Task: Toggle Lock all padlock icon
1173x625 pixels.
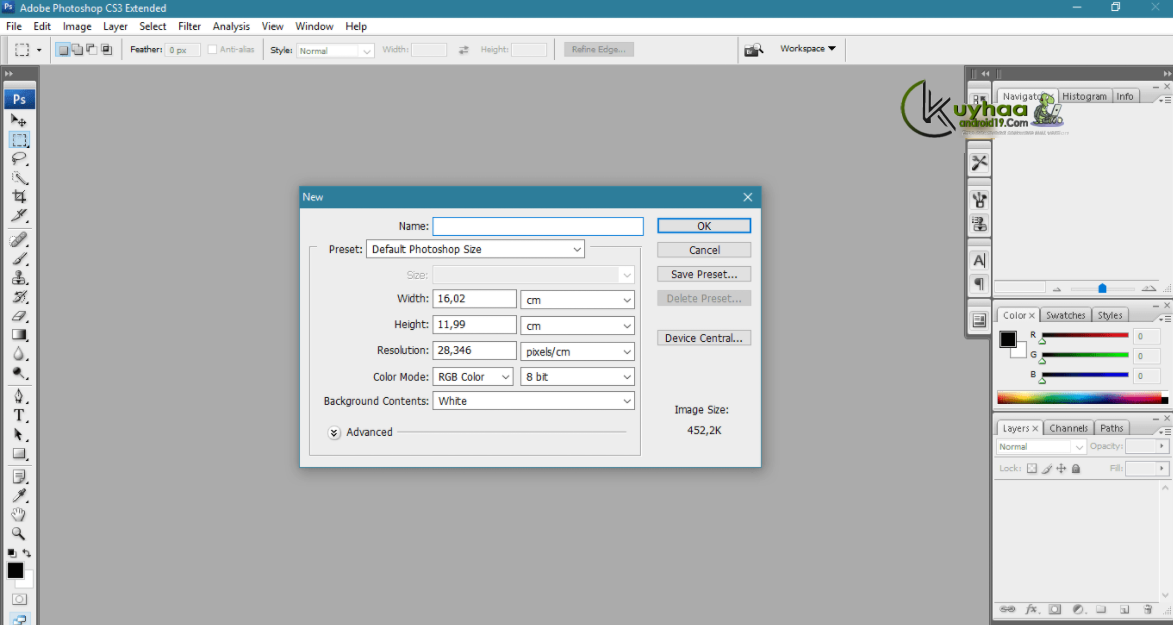Action: click(1076, 469)
